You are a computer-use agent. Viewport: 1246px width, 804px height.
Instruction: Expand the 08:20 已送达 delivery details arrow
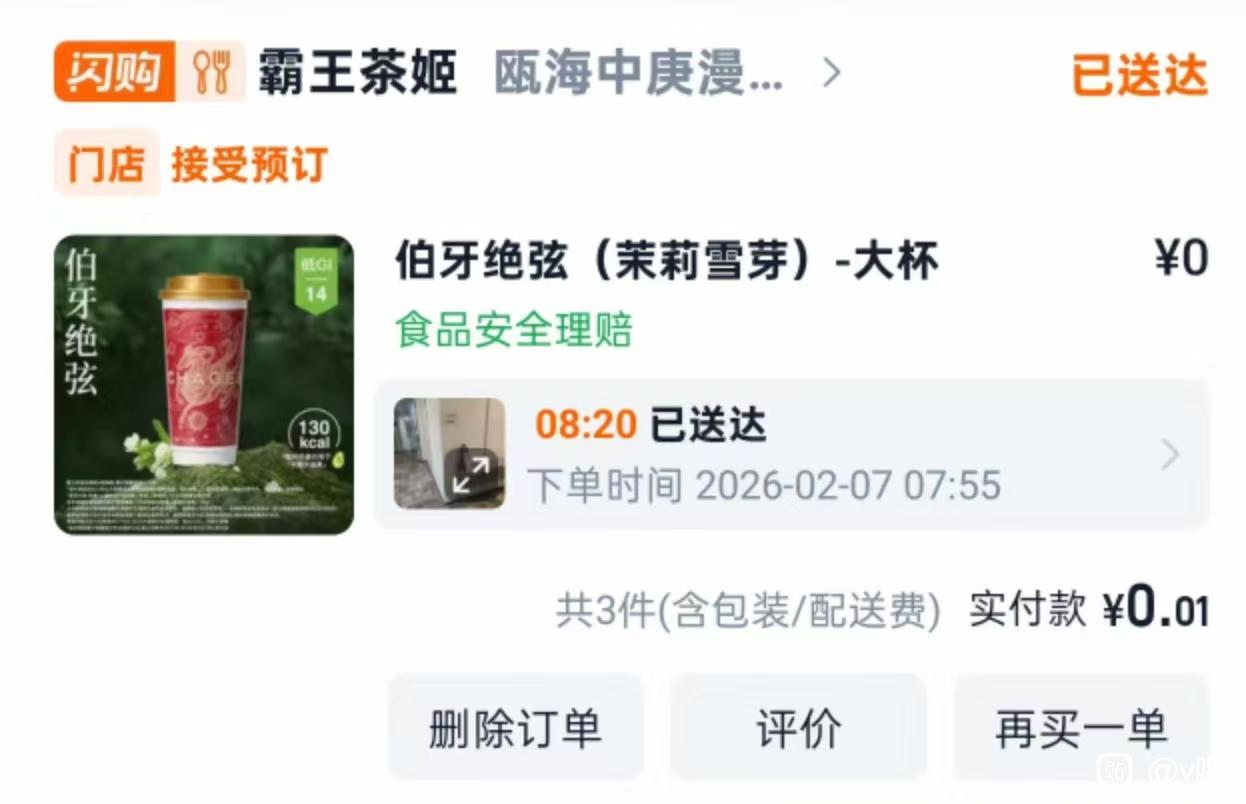[1169, 455]
